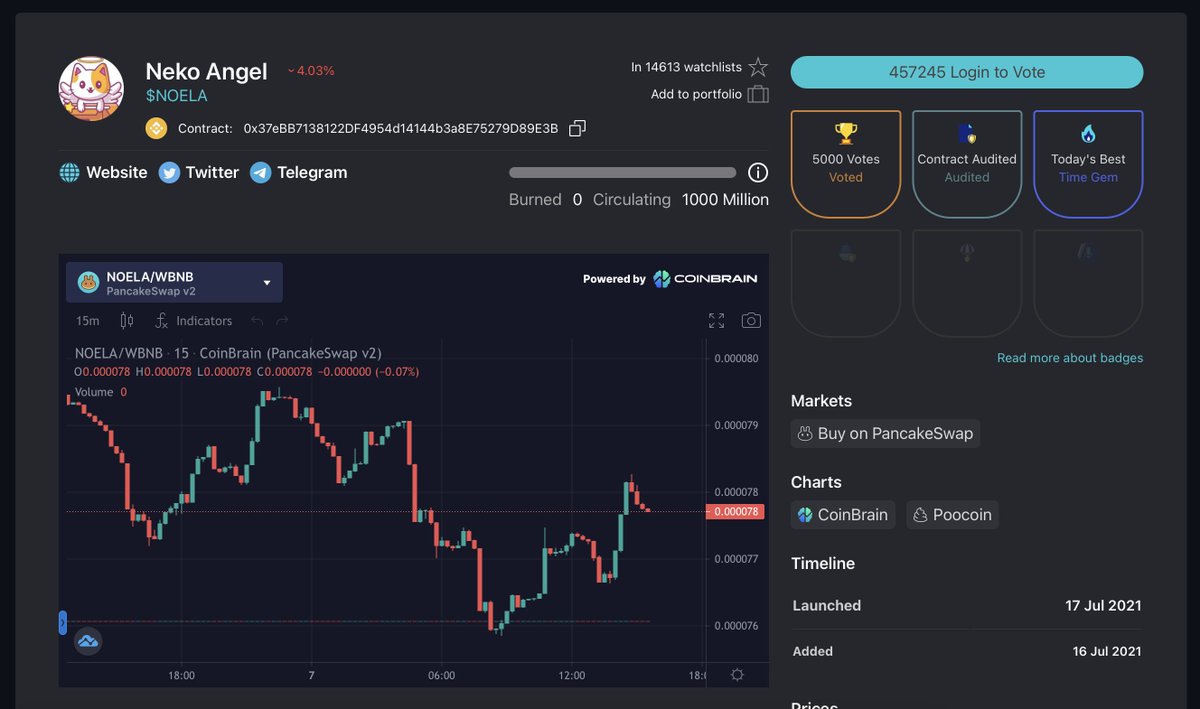Screen dimensions: 1200x709
Task: Click the -4.03% price change
Action: coord(311,71)
